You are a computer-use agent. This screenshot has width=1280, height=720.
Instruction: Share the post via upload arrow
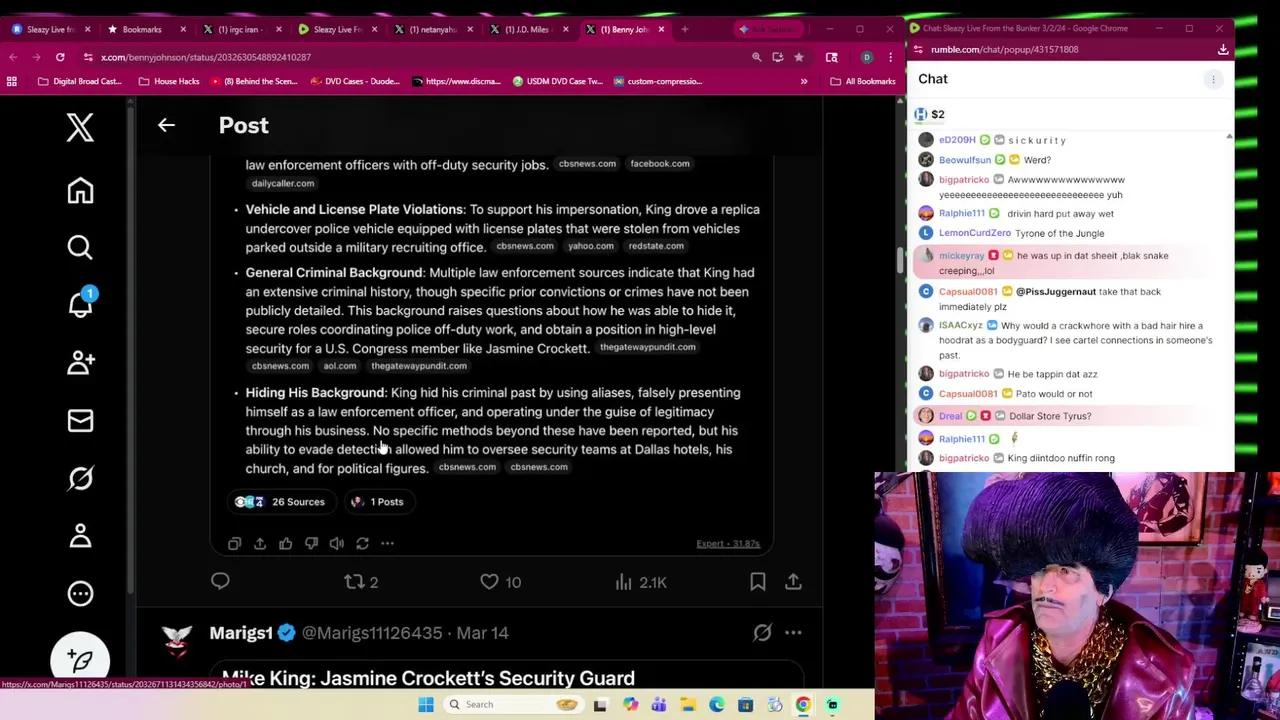tap(793, 582)
